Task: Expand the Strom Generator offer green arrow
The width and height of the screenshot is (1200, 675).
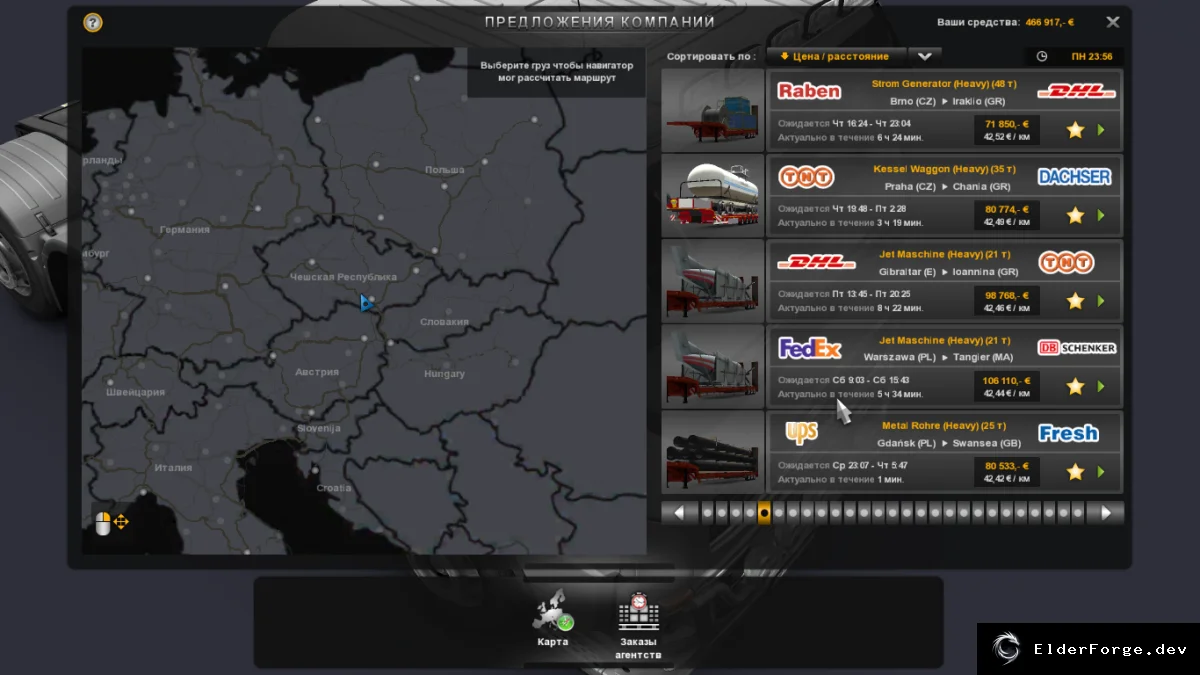Action: tap(1101, 130)
